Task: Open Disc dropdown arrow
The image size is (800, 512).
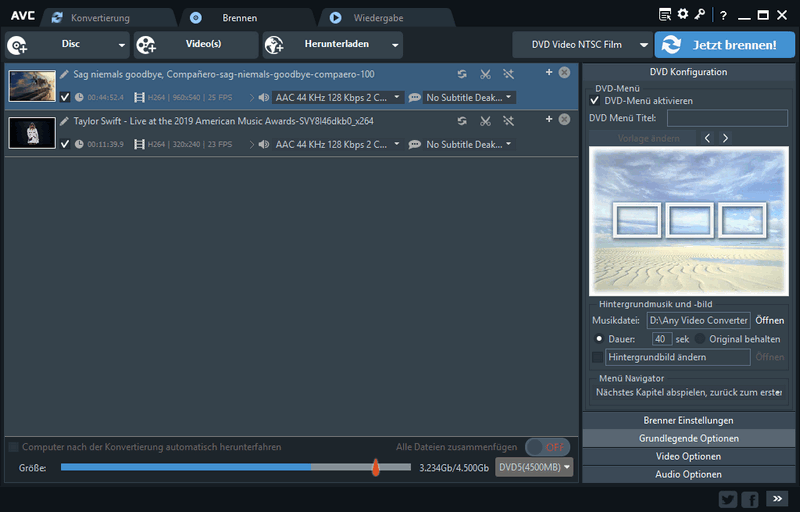Action: (121, 45)
